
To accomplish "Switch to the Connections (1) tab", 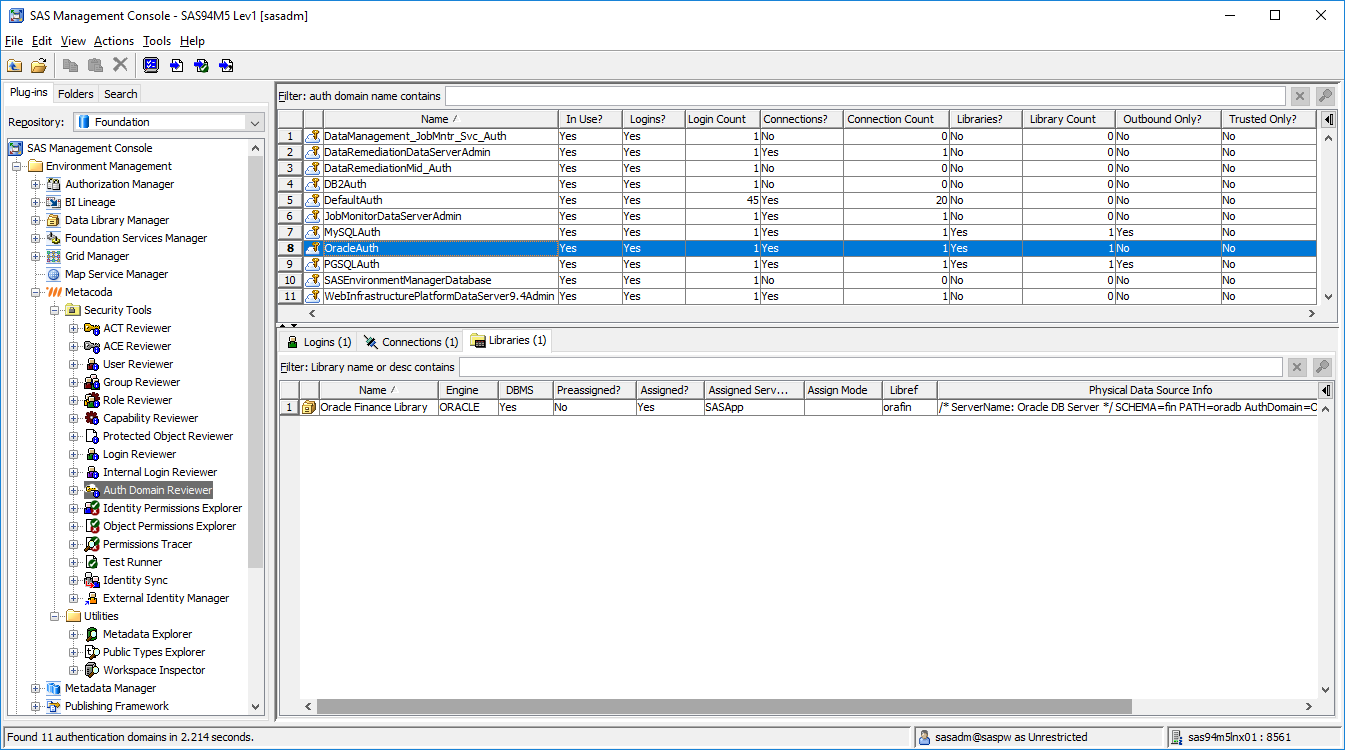I will 412,342.
